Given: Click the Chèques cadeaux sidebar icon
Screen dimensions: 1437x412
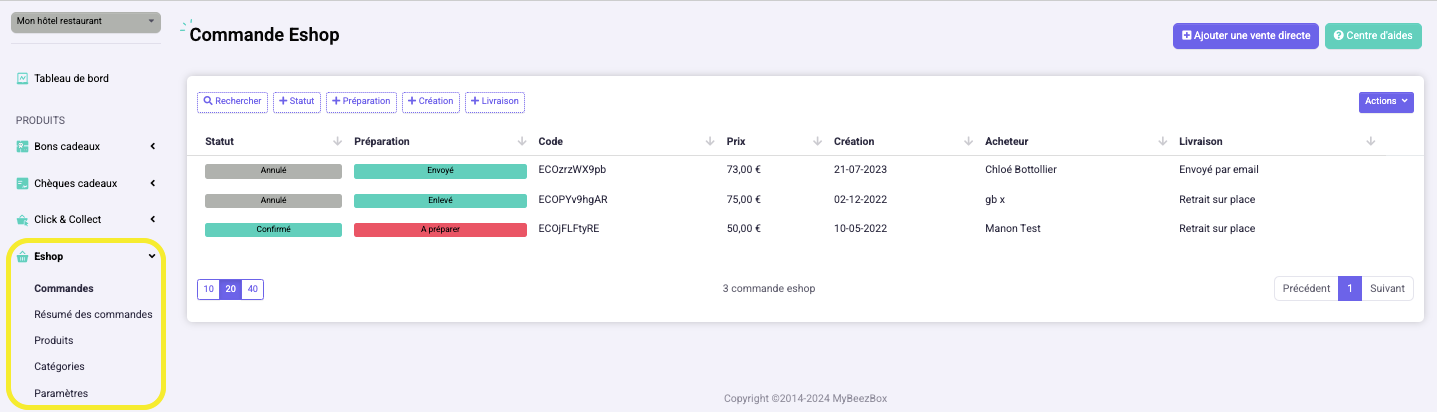Looking at the screenshot, I should 22,183.
